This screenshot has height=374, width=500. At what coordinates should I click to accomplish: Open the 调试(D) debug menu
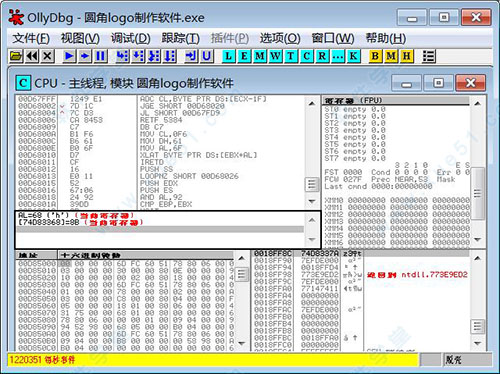(131, 38)
